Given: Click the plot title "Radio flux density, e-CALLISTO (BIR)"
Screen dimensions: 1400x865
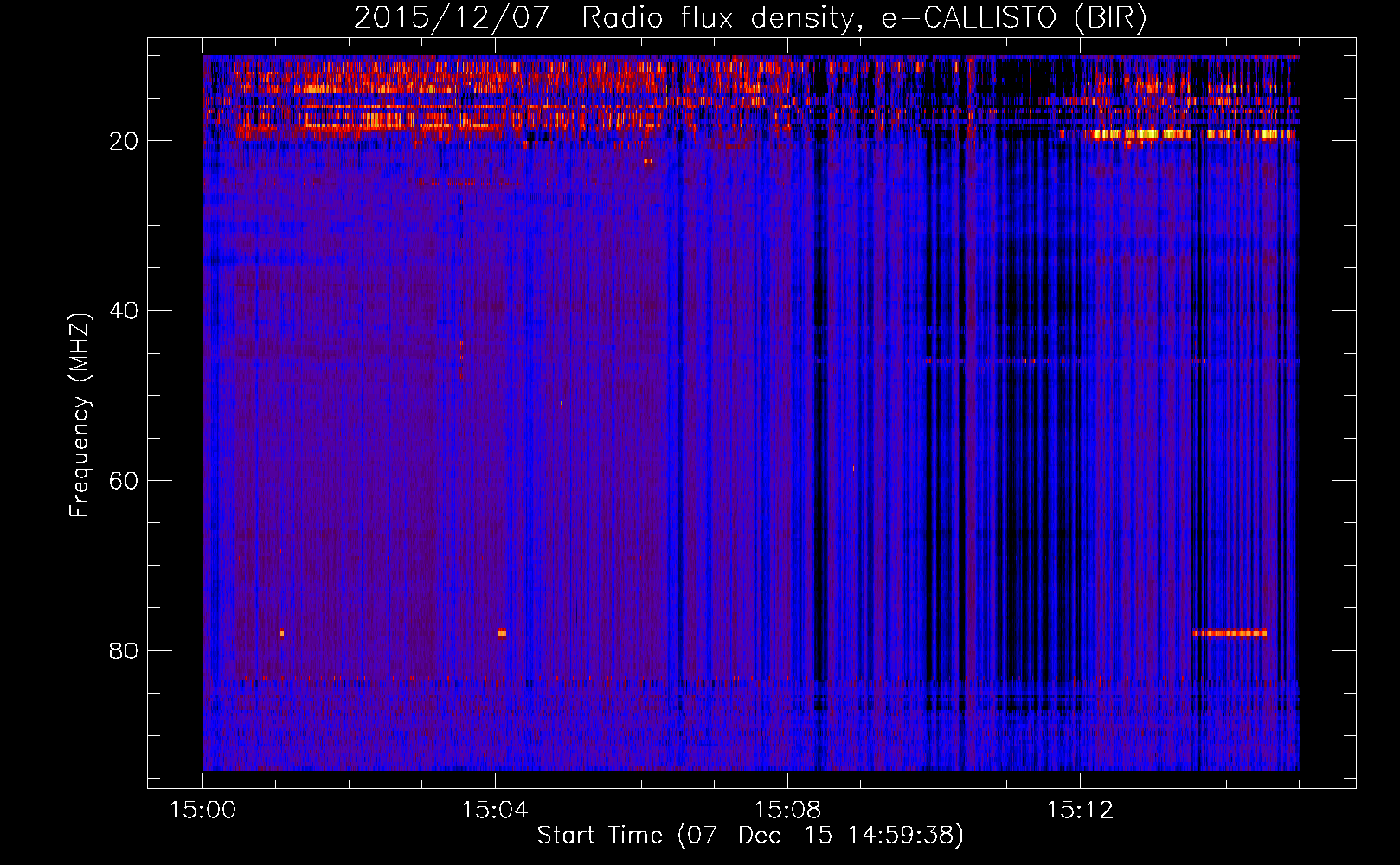Looking at the screenshot, I should pyautogui.click(x=864, y=18).
